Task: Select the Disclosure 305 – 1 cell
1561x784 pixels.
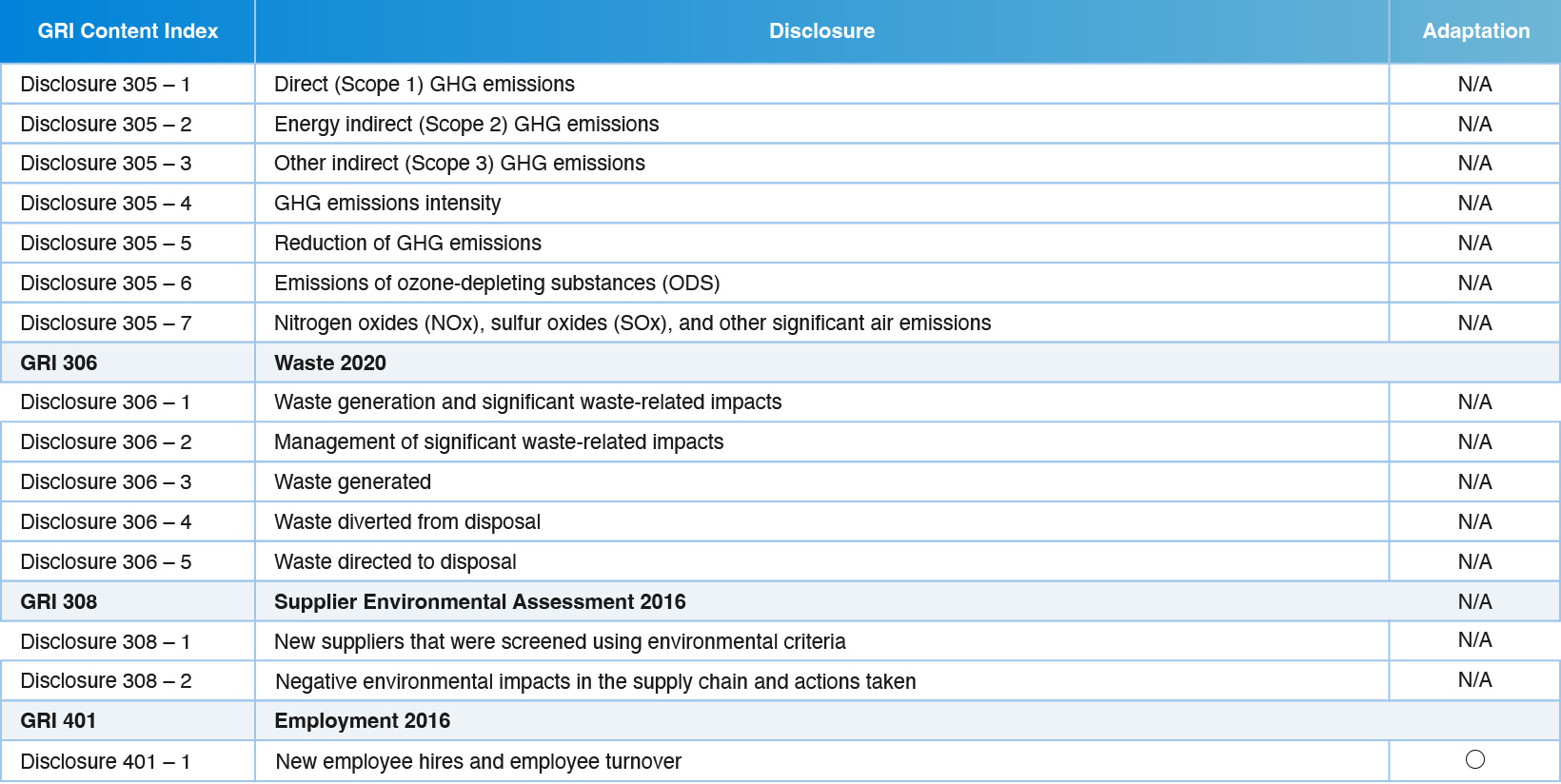Action: 106,85
